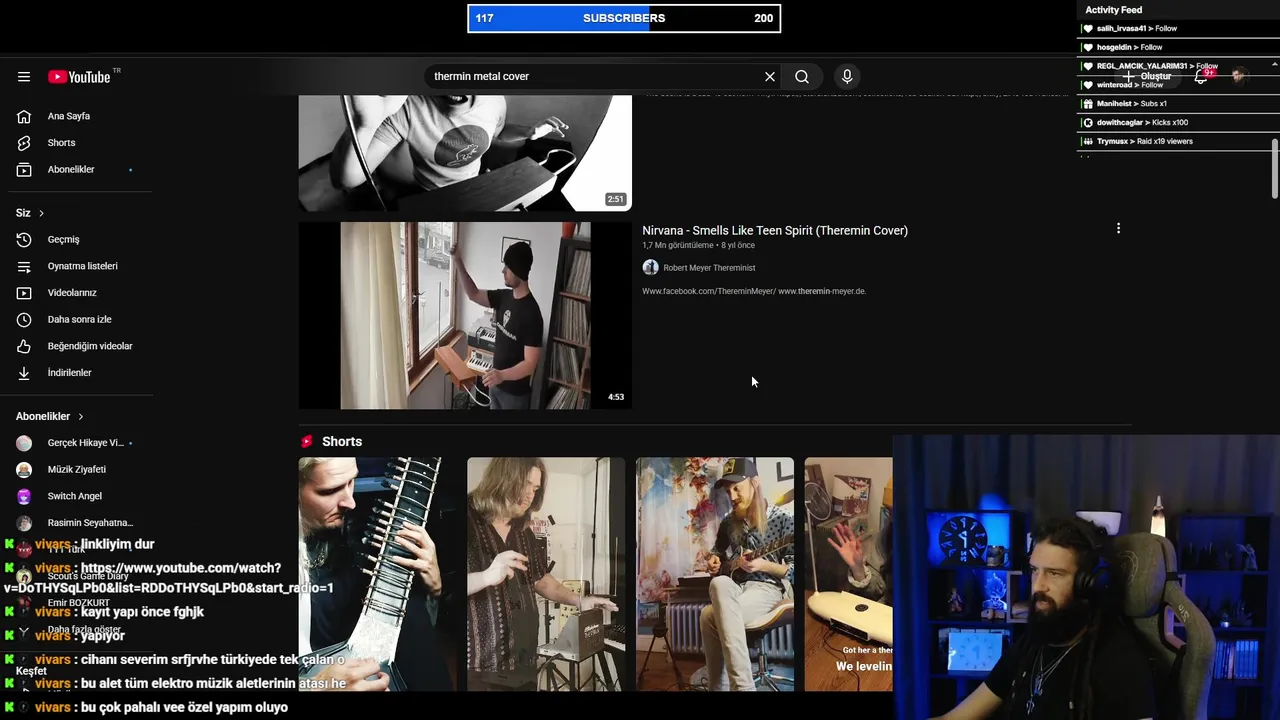1280x720 pixels.
Task: Click the İndirilenler download arrow icon
Action: tap(24, 373)
